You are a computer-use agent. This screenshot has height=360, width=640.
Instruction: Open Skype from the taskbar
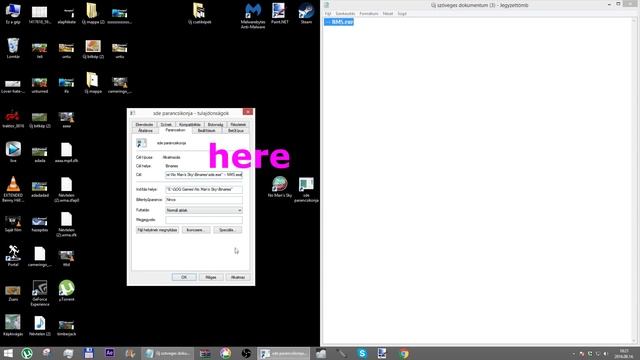pos(362,353)
